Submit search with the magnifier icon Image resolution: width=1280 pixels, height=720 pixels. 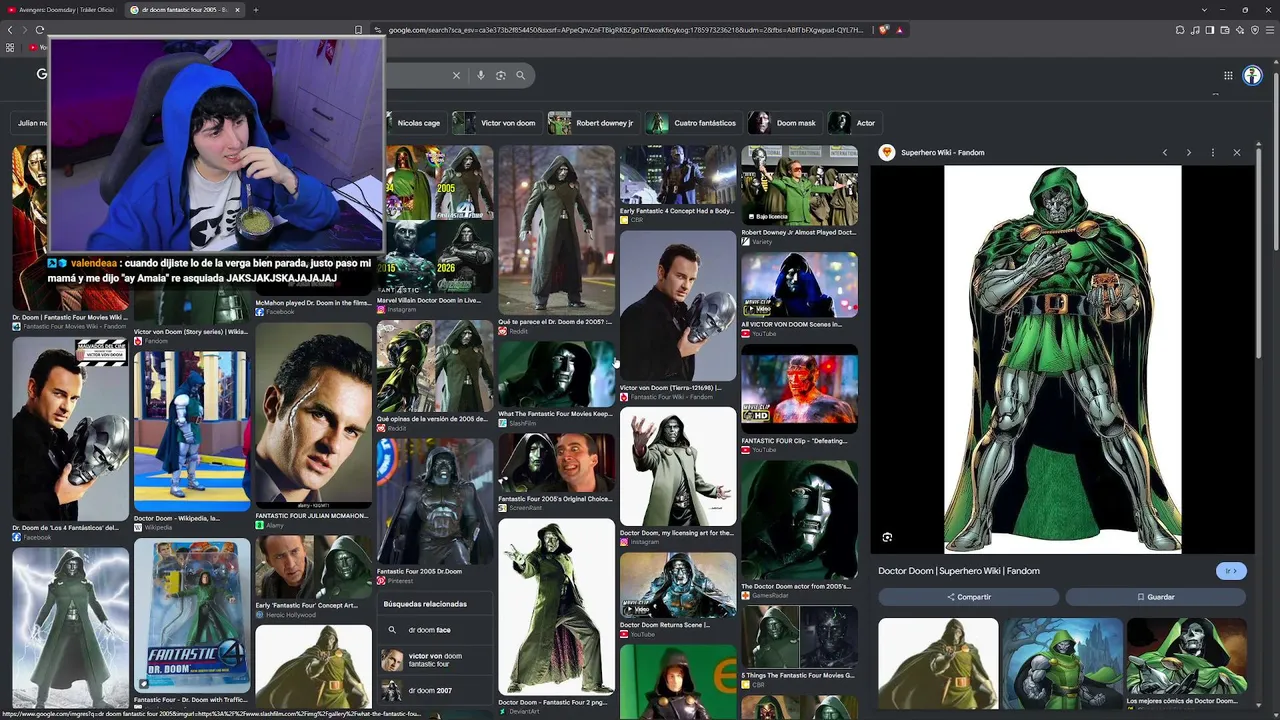click(521, 75)
